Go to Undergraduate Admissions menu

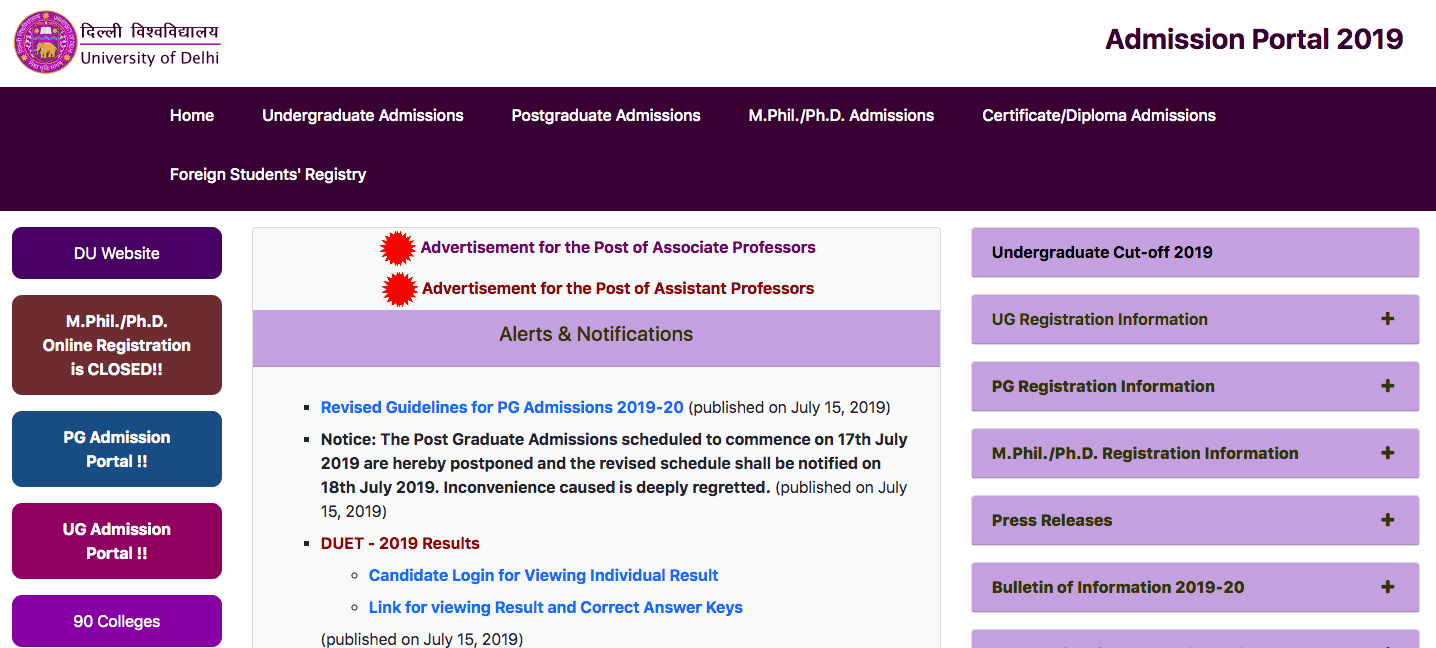pos(363,116)
